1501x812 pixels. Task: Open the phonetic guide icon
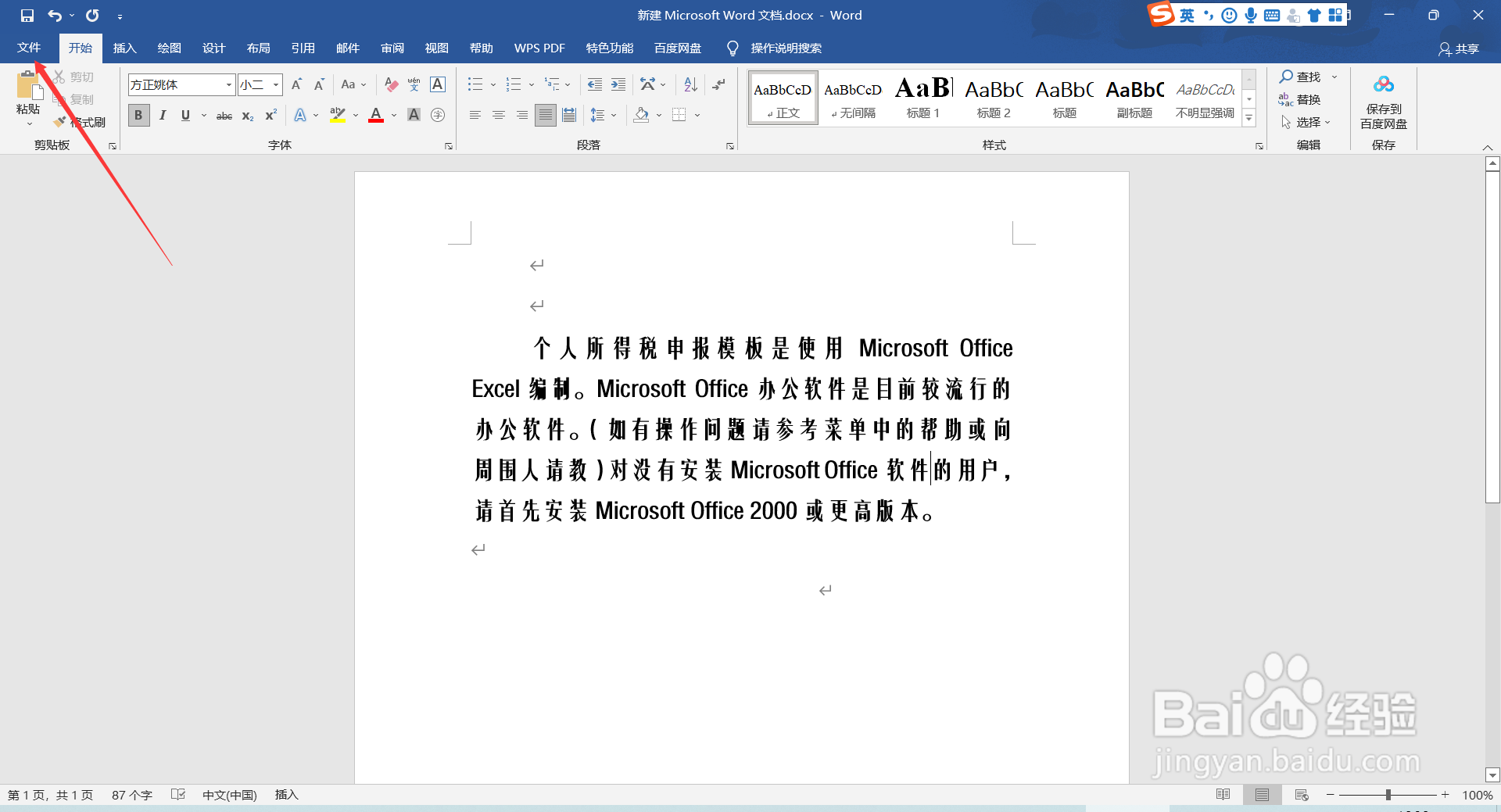pyautogui.click(x=414, y=84)
